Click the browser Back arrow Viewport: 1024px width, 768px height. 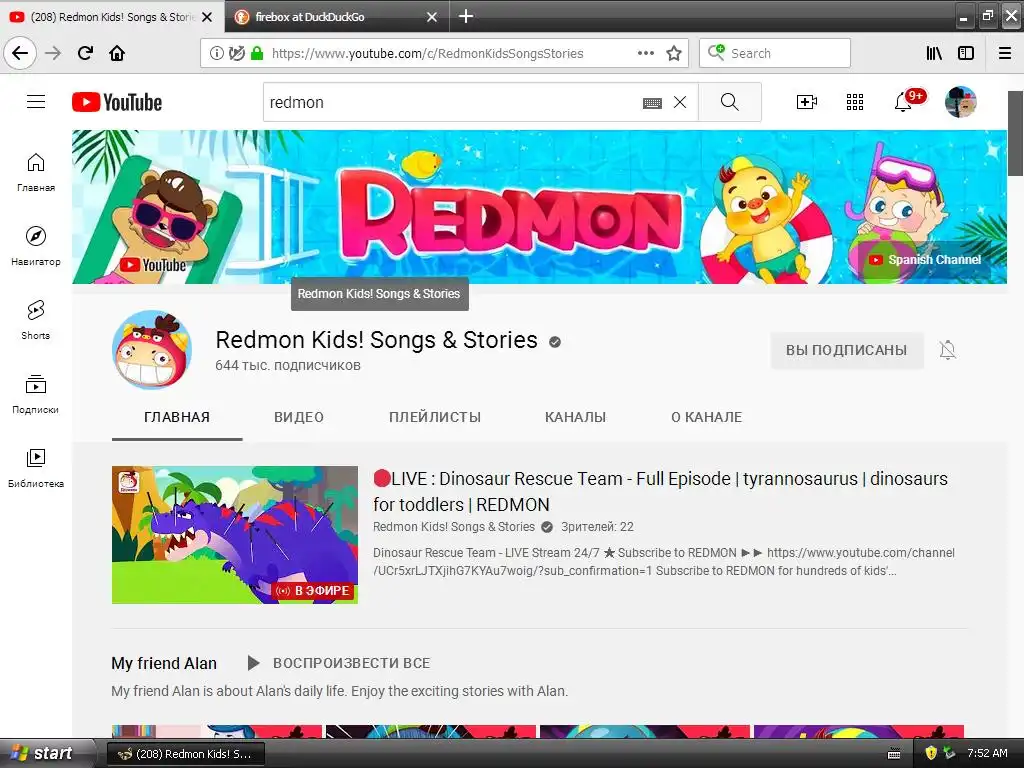20,53
